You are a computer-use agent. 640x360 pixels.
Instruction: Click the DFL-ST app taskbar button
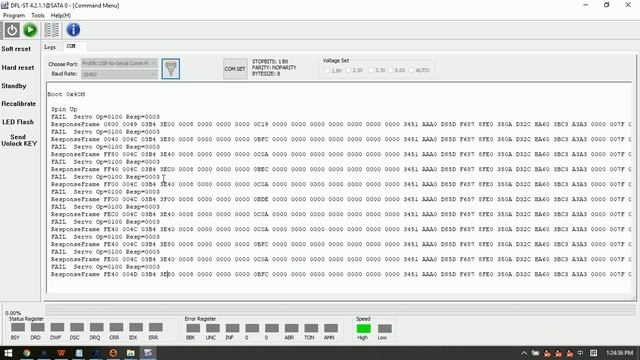pos(148,353)
